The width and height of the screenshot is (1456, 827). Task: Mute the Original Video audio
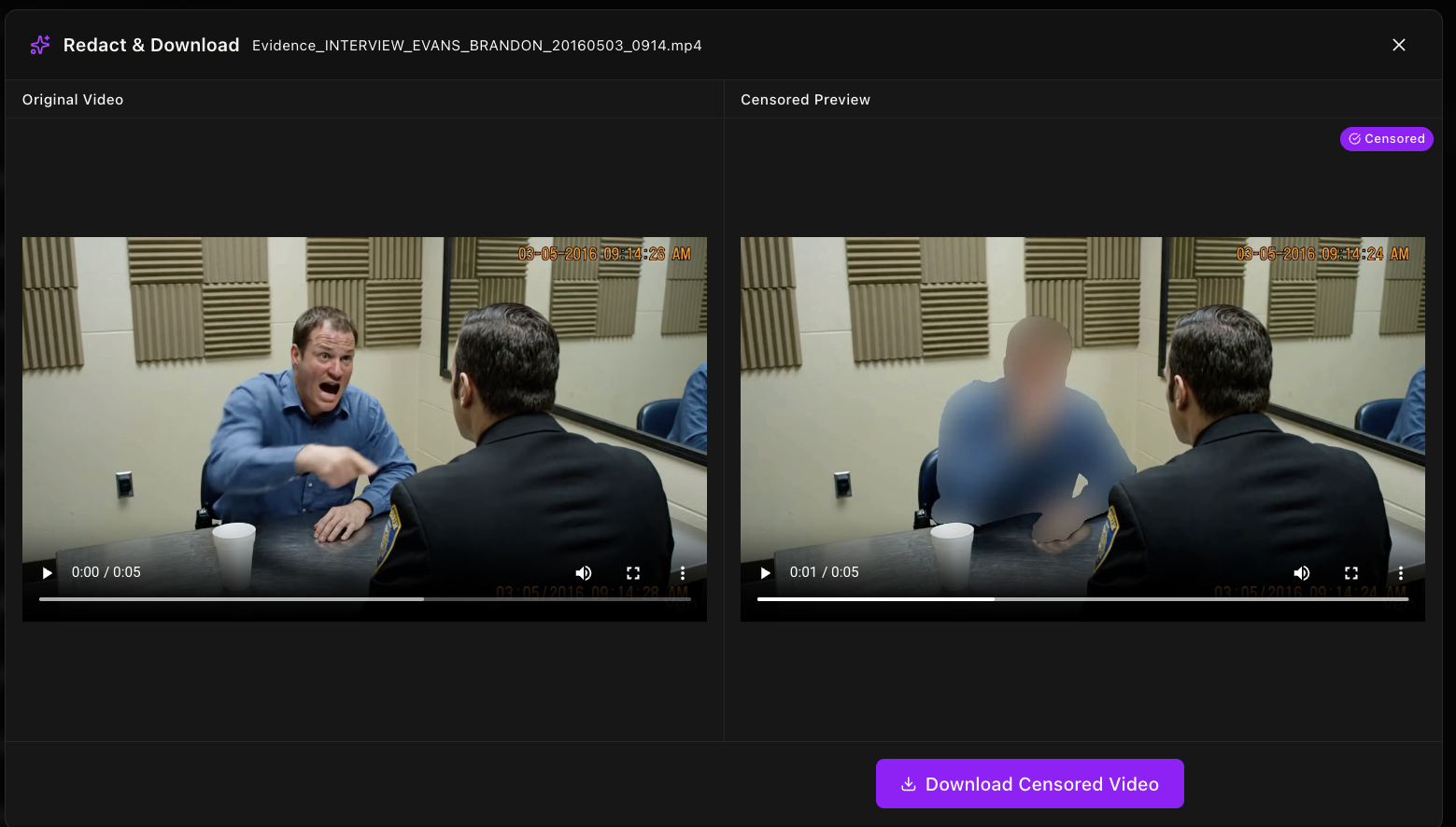tap(584, 573)
